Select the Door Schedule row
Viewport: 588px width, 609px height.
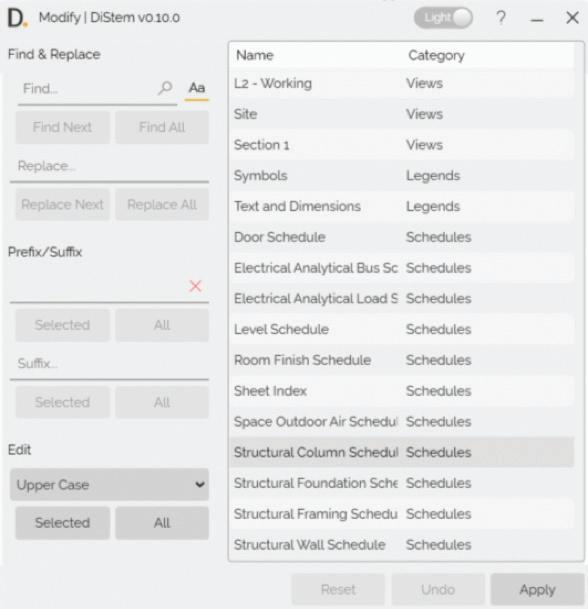pos(402,237)
